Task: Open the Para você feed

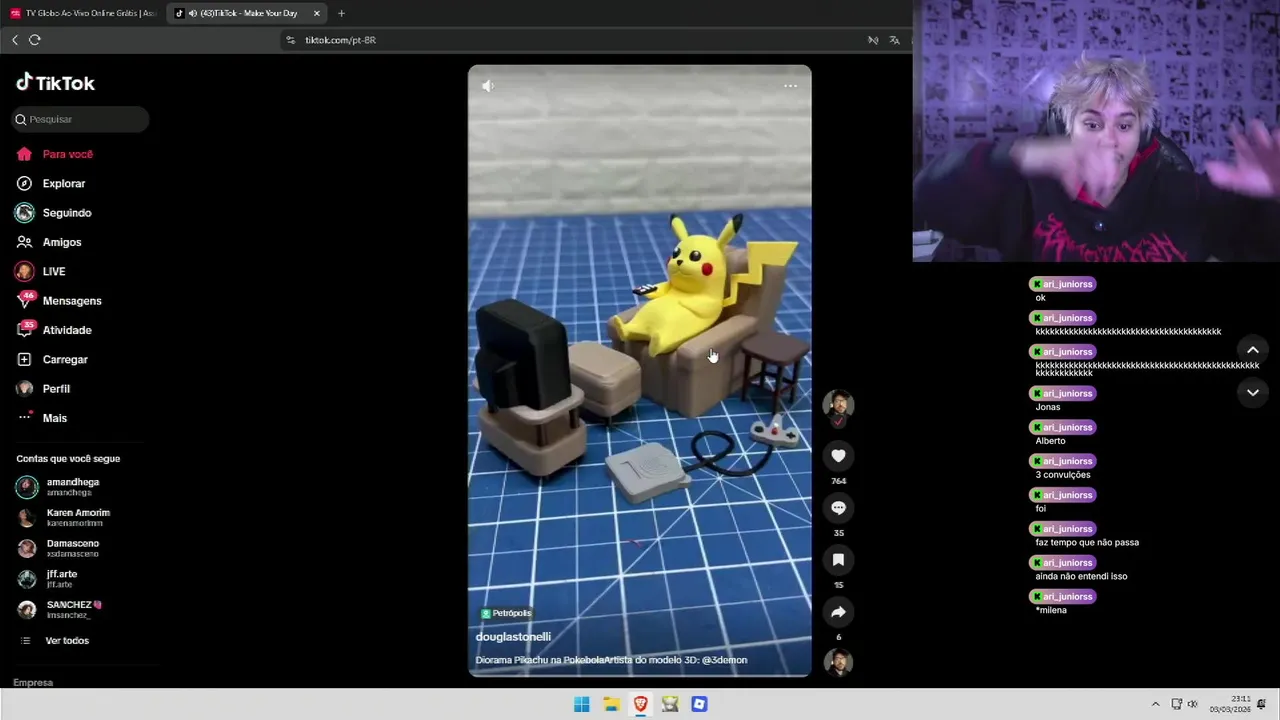Action: tap(68, 154)
